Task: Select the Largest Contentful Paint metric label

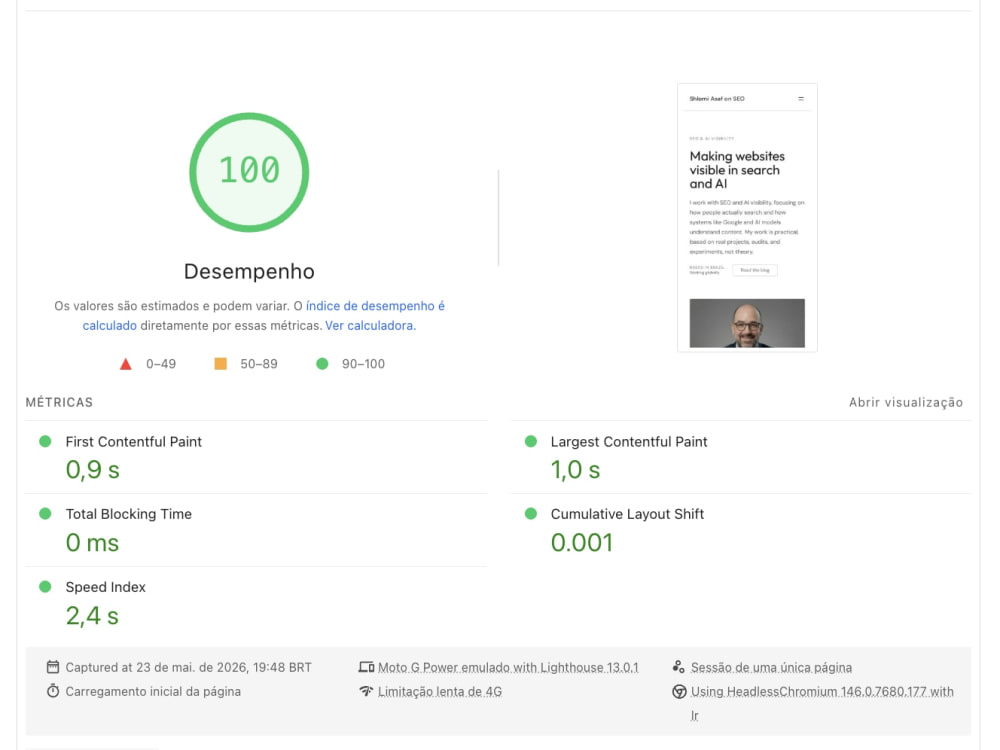Action: 629,442
